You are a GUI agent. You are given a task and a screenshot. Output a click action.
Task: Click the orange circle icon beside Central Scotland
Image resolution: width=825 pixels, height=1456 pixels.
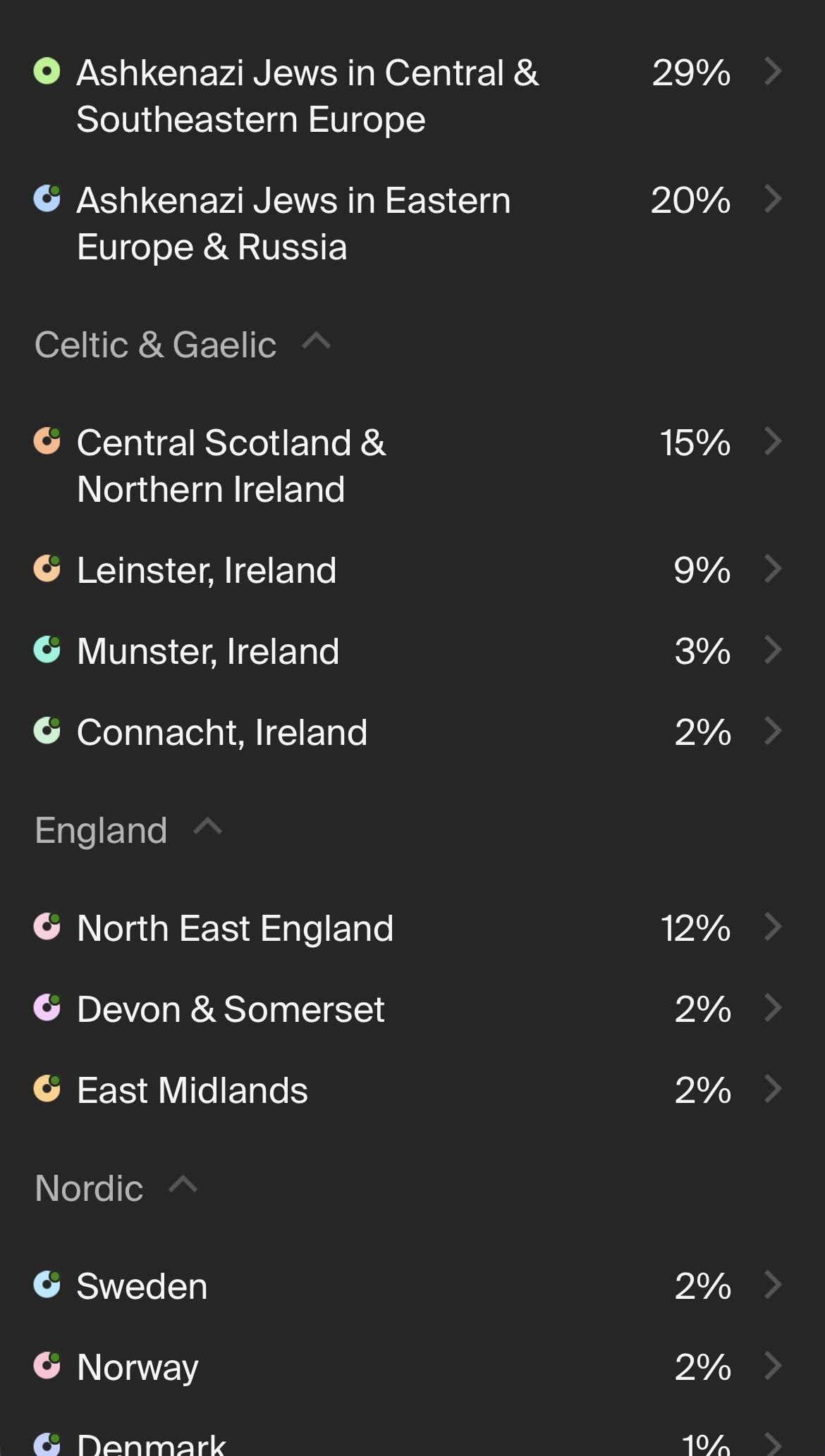tap(47, 441)
